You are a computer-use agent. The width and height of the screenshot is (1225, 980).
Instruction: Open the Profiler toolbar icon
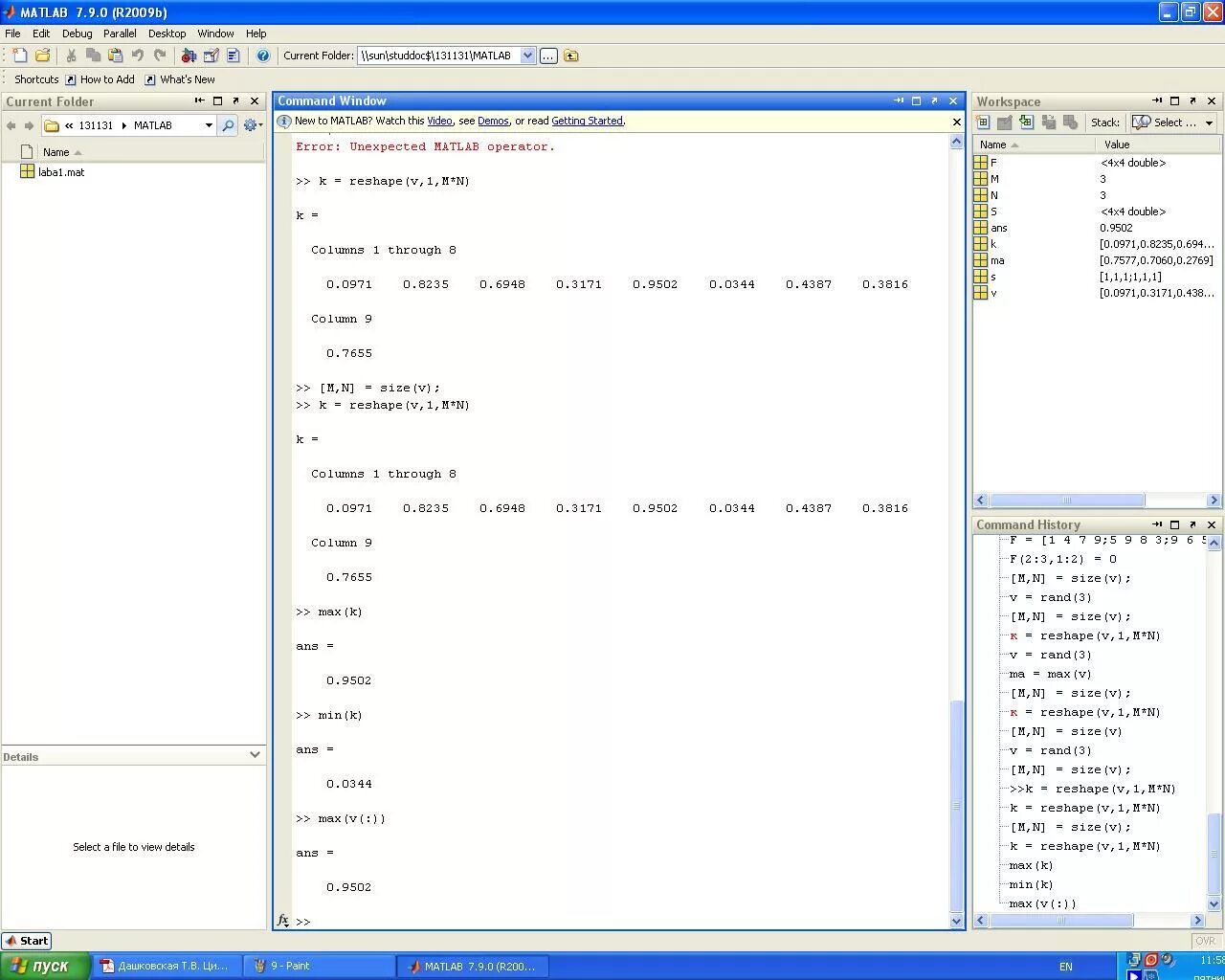[233, 56]
